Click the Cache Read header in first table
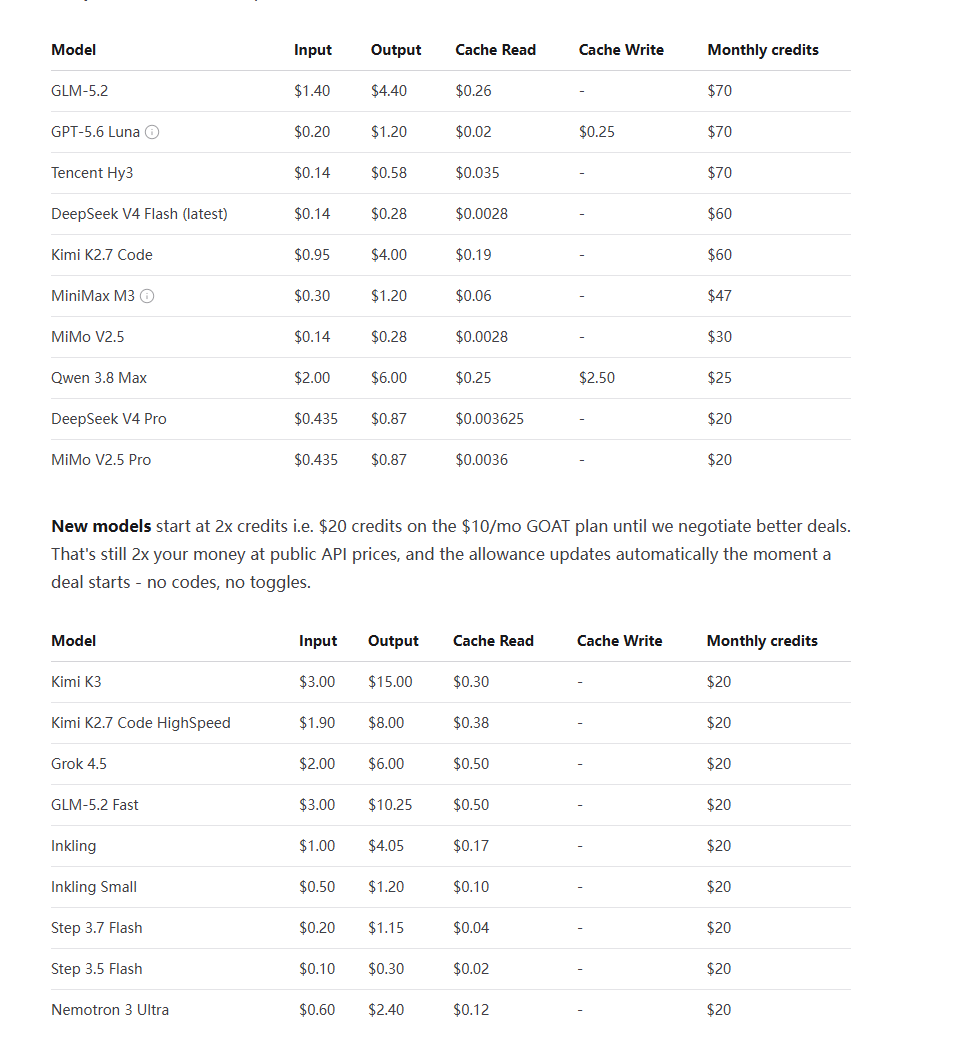 (x=495, y=50)
